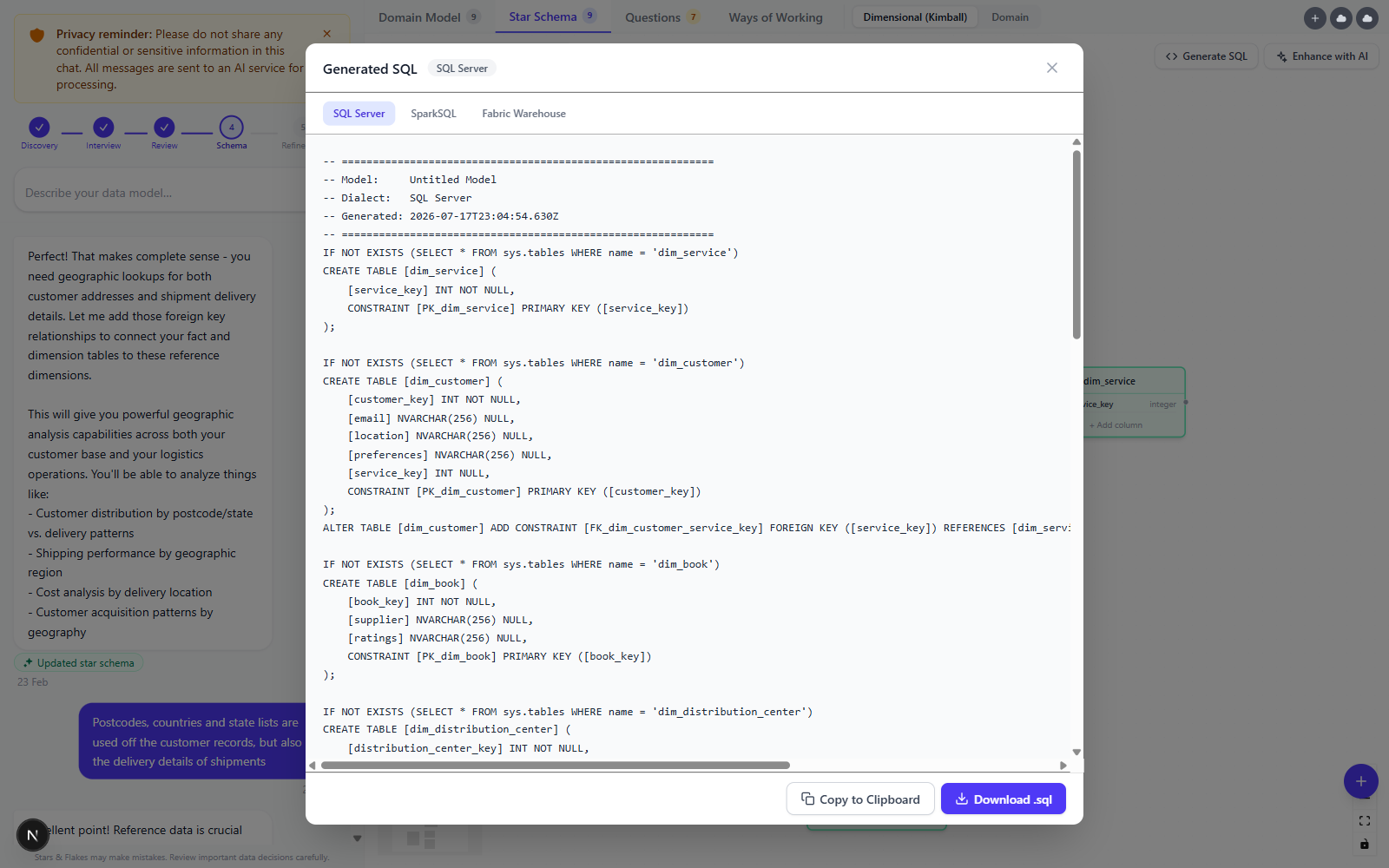Click the user message about postcodes and countries
The height and width of the screenshot is (868, 1389).
coord(192,742)
